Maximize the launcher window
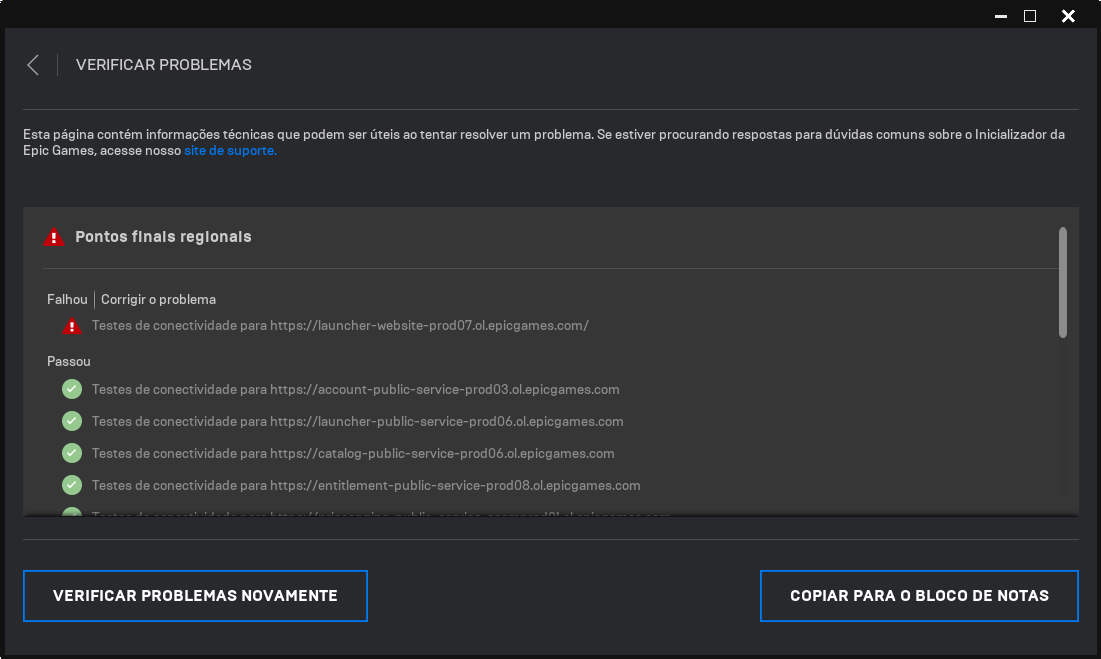Image resolution: width=1101 pixels, height=659 pixels. (1030, 16)
